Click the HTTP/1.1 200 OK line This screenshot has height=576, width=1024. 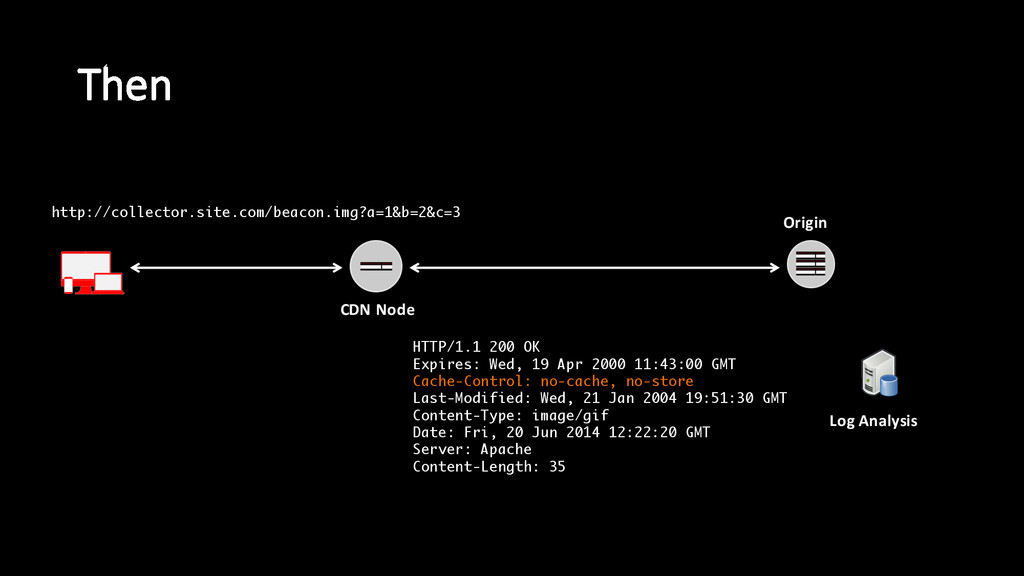pyautogui.click(x=476, y=347)
